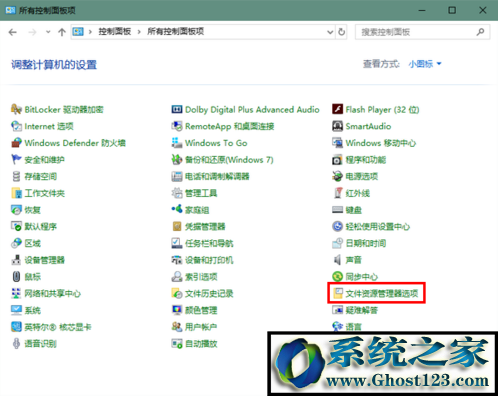Screen dimensions: 498x396
Task: Open the 索引选项 link
Action: click(201, 277)
